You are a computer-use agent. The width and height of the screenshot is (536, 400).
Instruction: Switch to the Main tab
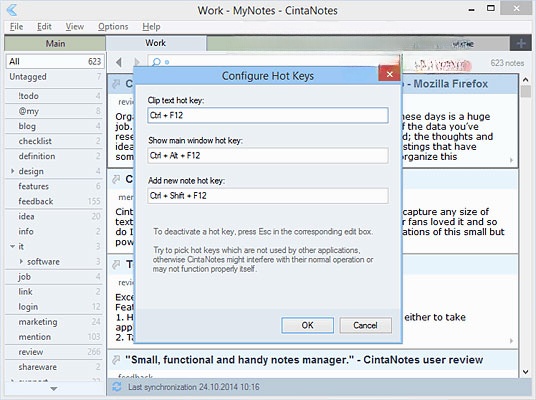click(55, 43)
